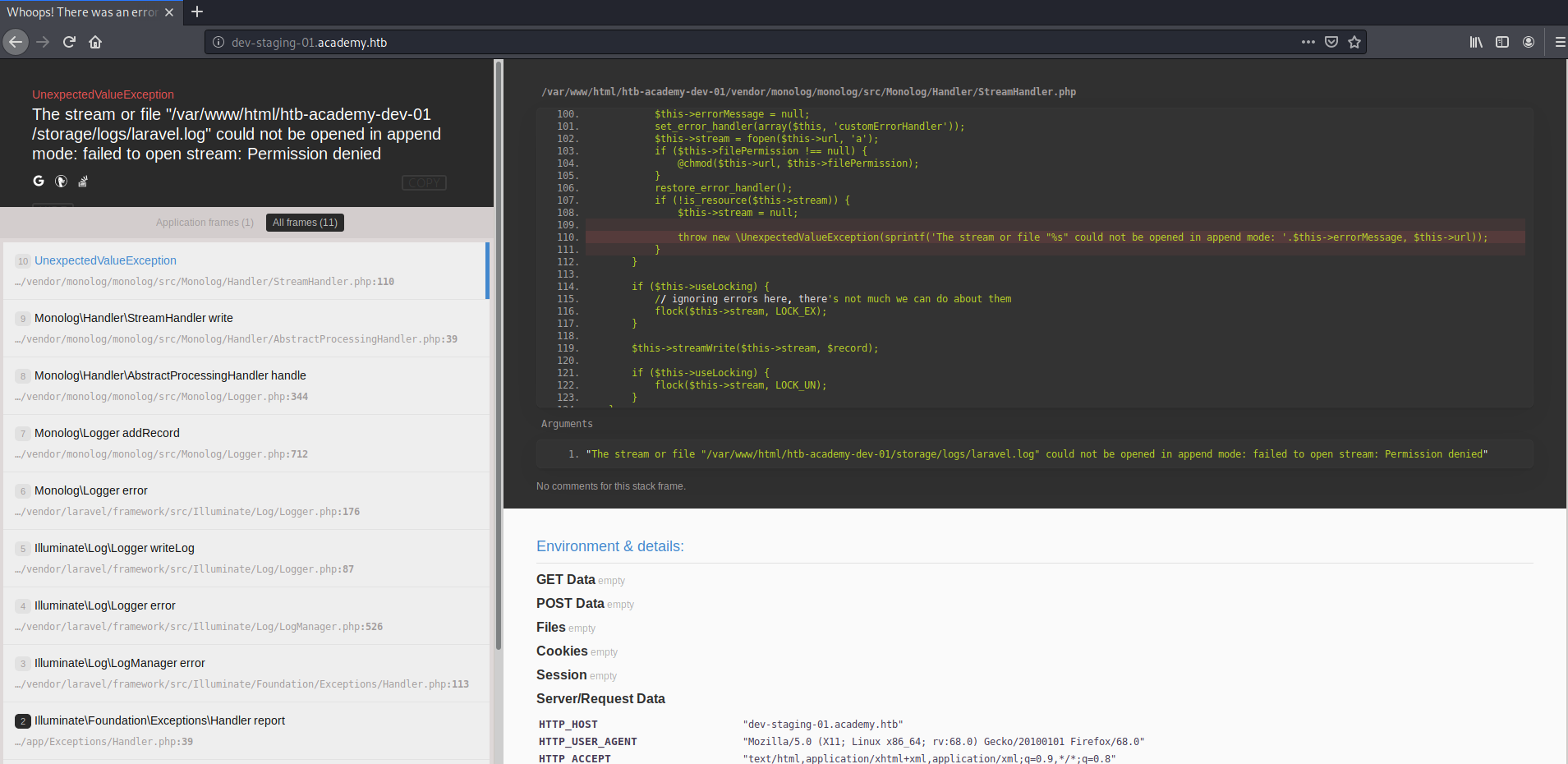1568x764 pixels.
Task: Select the 'Whoops! There was an error' tab
Action: (x=81, y=12)
